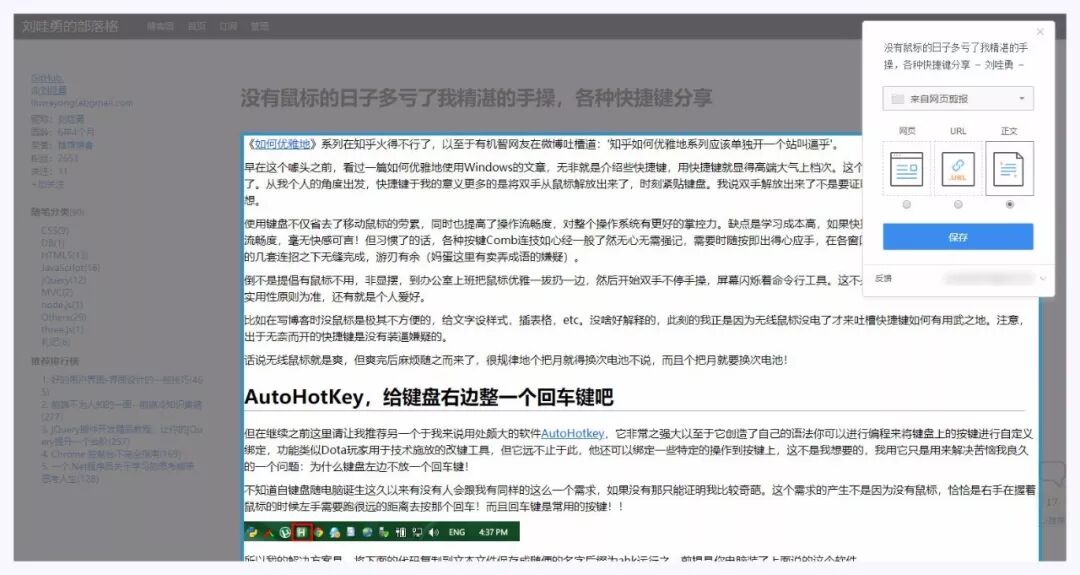Viewport: 1080px width, 575px height.
Task: Close the web clipper popup
Action: 1040,32
